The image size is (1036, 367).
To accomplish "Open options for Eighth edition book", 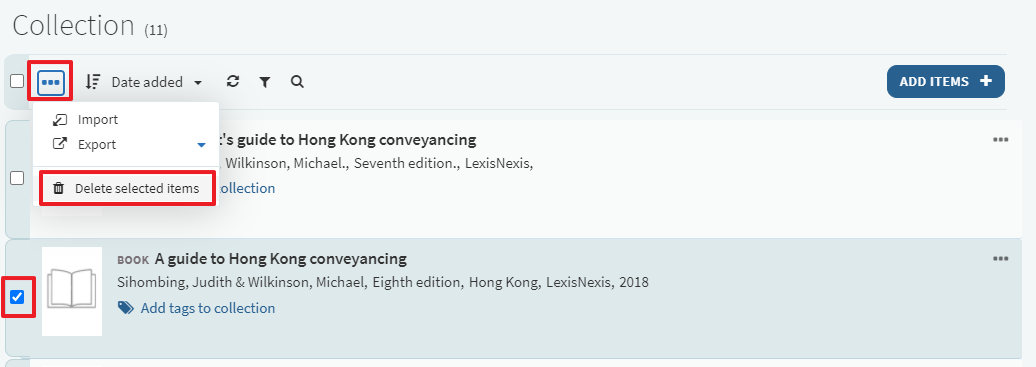I will 1000,259.
